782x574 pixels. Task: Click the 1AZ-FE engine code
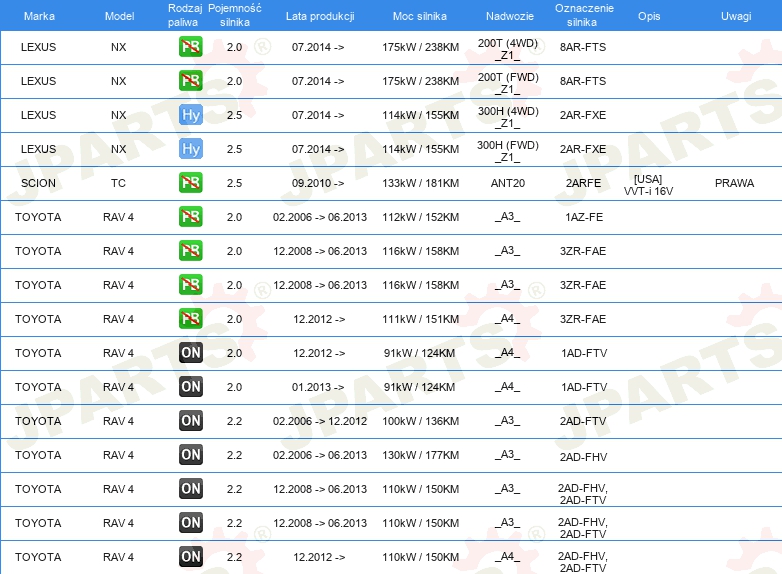(584, 217)
